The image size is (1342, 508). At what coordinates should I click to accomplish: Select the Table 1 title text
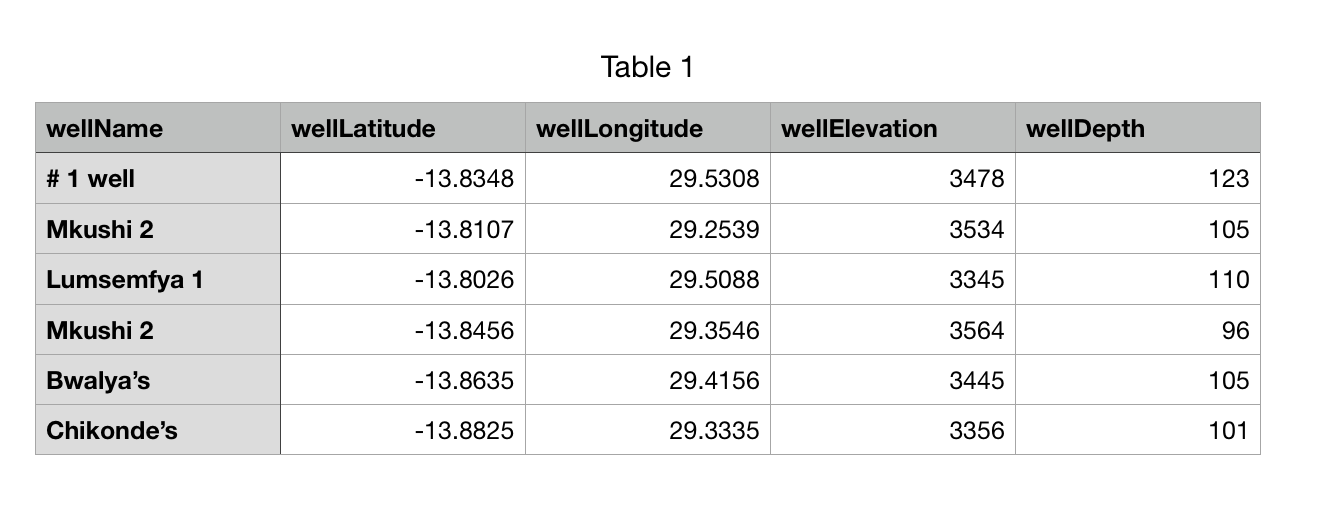[x=647, y=67]
